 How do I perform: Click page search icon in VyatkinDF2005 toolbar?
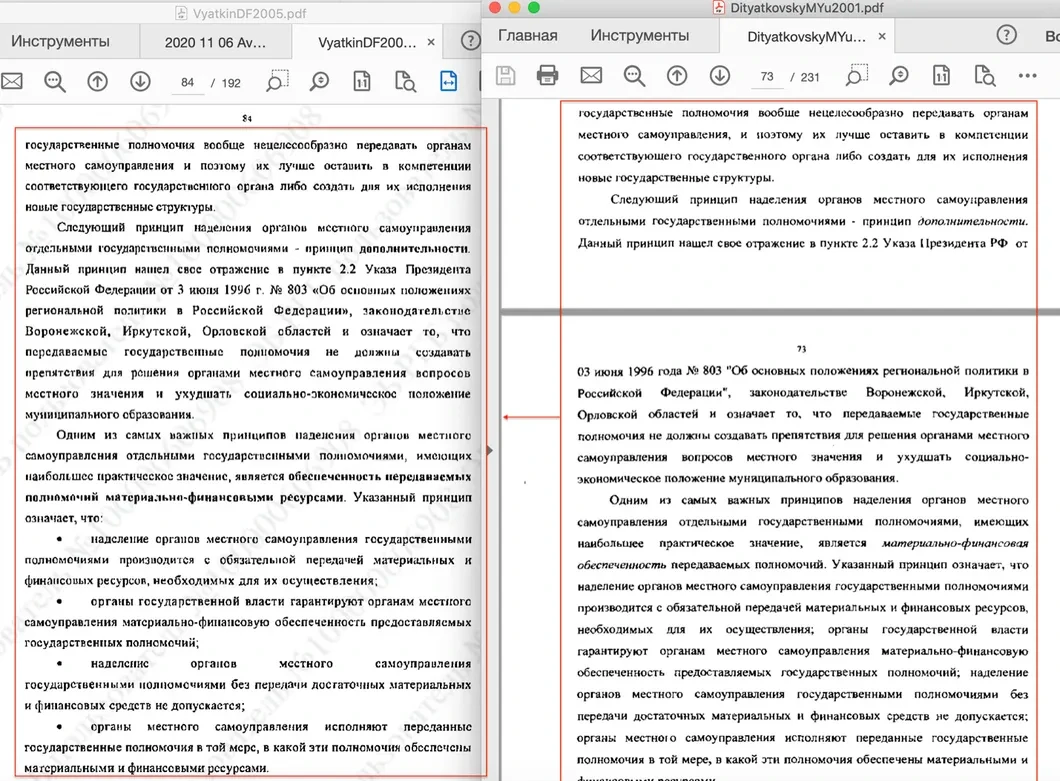click(405, 82)
